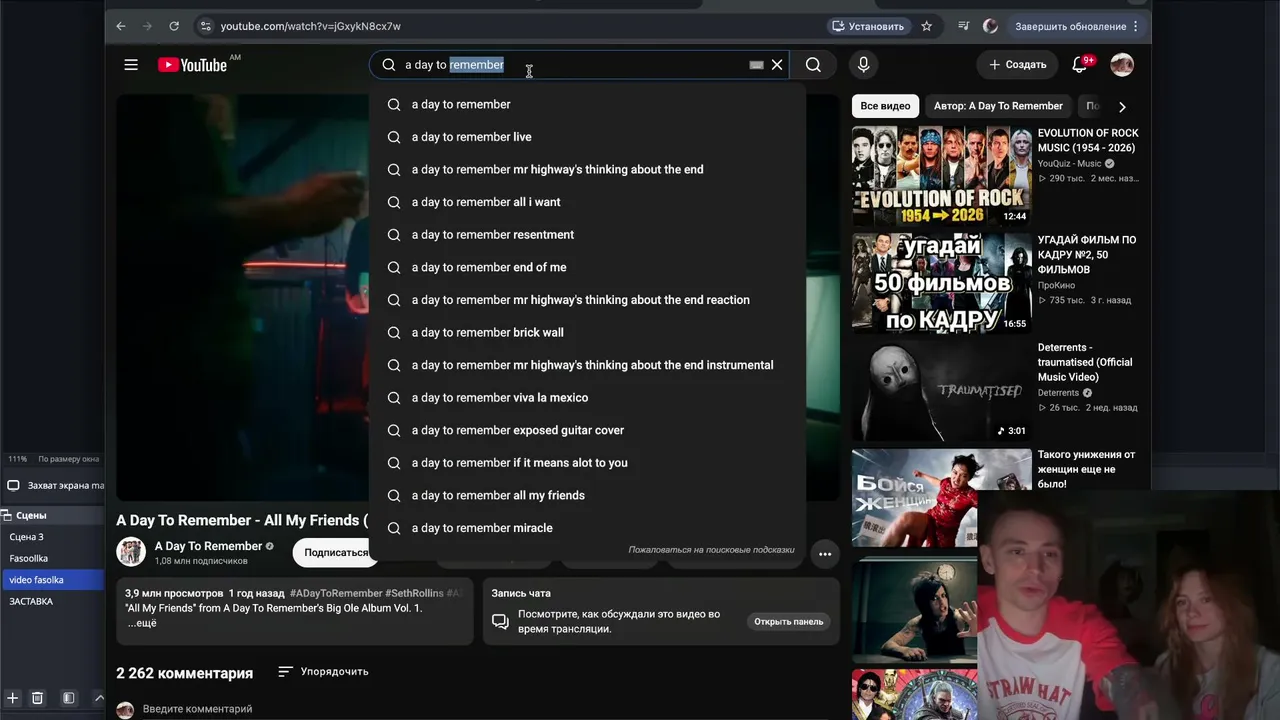1280x720 pixels.
Task: Choose suggestion "a day to remember all i want"
Action: 587,202
